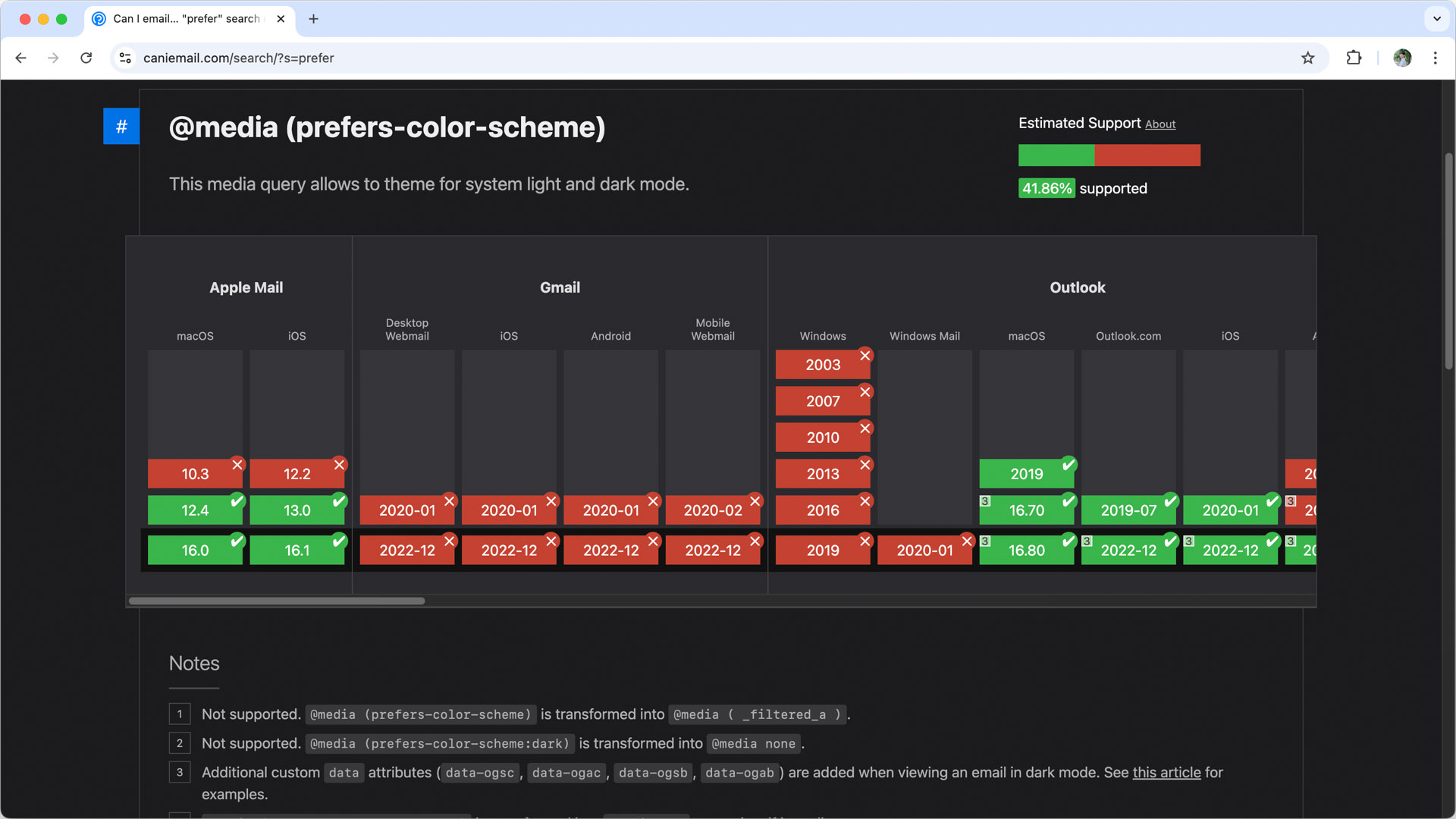The image size is (1456, 819).
Task: Select the "Can I email... prefer search" tab
Action: point(186,19)
